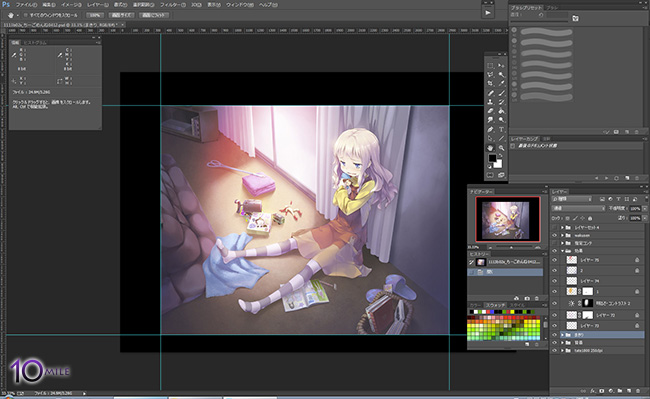Swap foreground and background colors
The image size is (650, 399).
point(500,156)
